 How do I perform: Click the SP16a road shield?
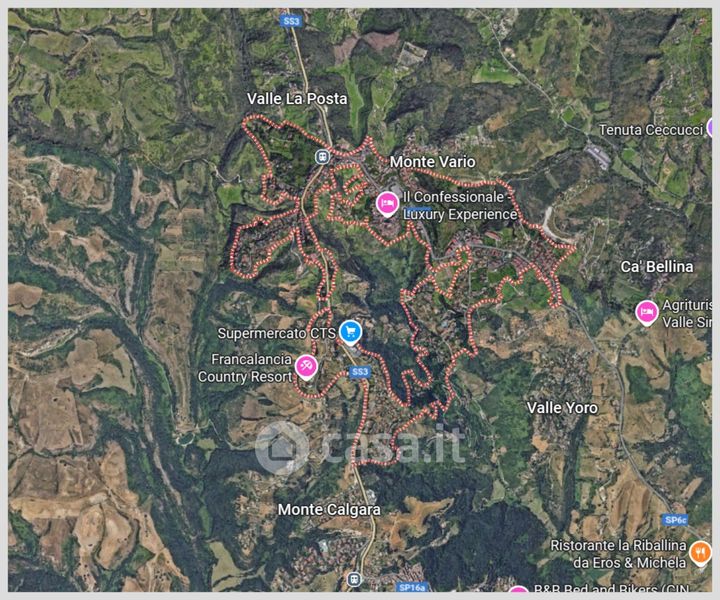point(412,587)
